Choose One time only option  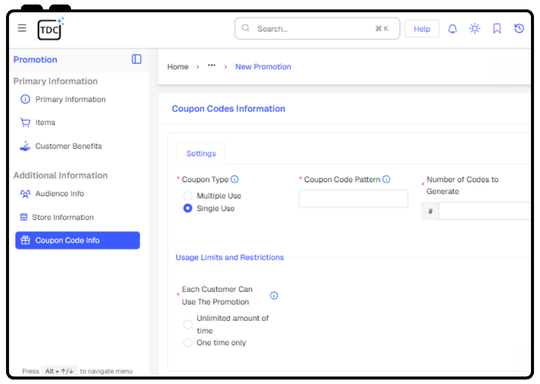click(188, 343)
